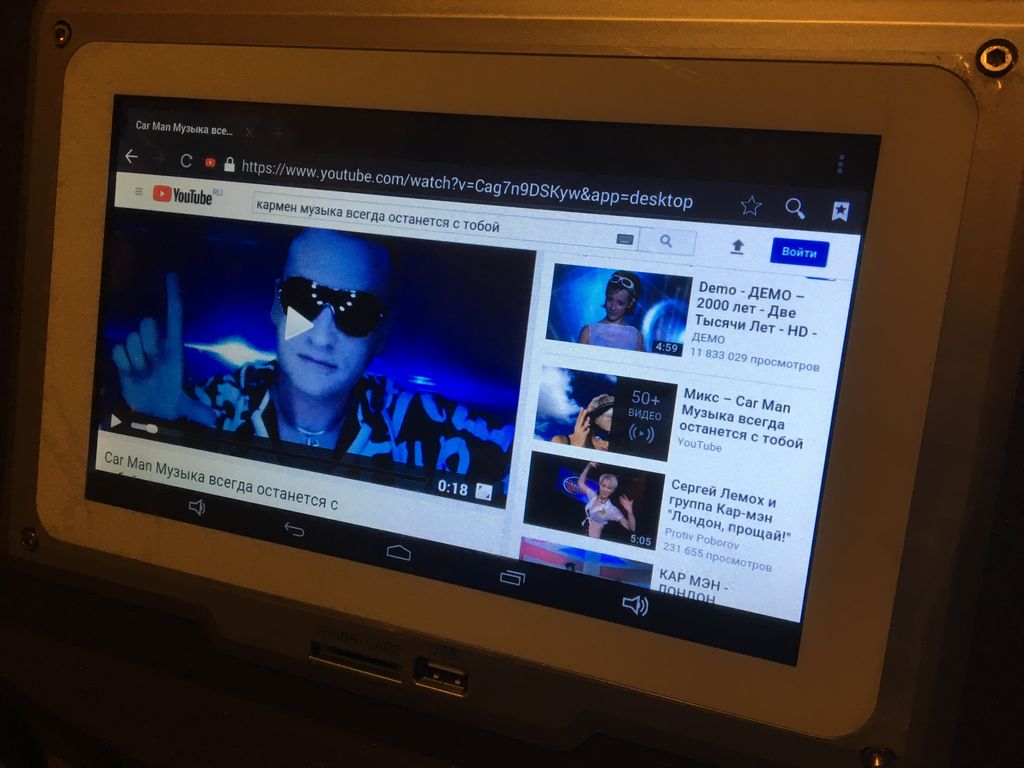
Task: Open the Protiv Poborov channel link
Action: point(701,539)
